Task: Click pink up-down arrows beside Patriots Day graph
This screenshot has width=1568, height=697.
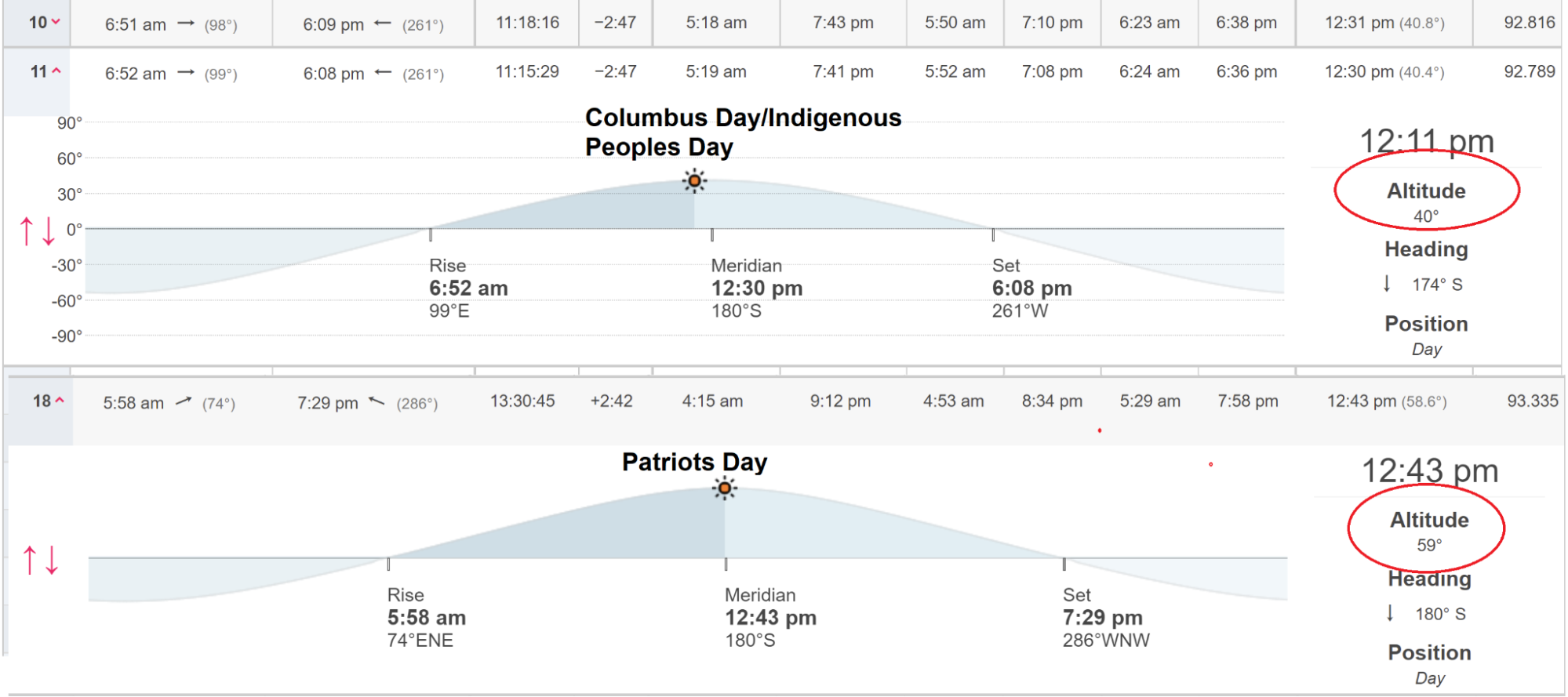Action: pyautogui.click(x=41, y=561)
